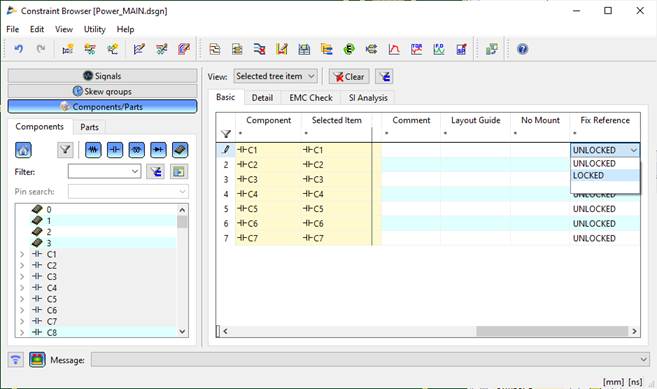Click the first pencil-on-graph edit toolbar icon

[x=139, y=49]
